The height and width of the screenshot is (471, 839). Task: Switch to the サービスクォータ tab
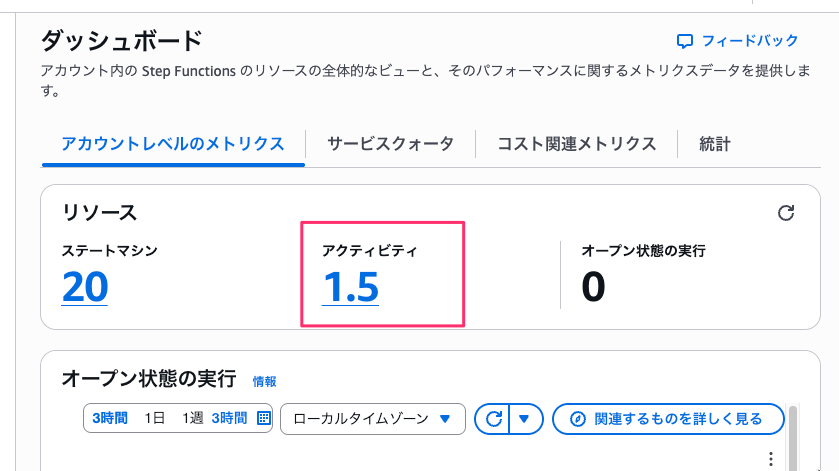[390, 144]
